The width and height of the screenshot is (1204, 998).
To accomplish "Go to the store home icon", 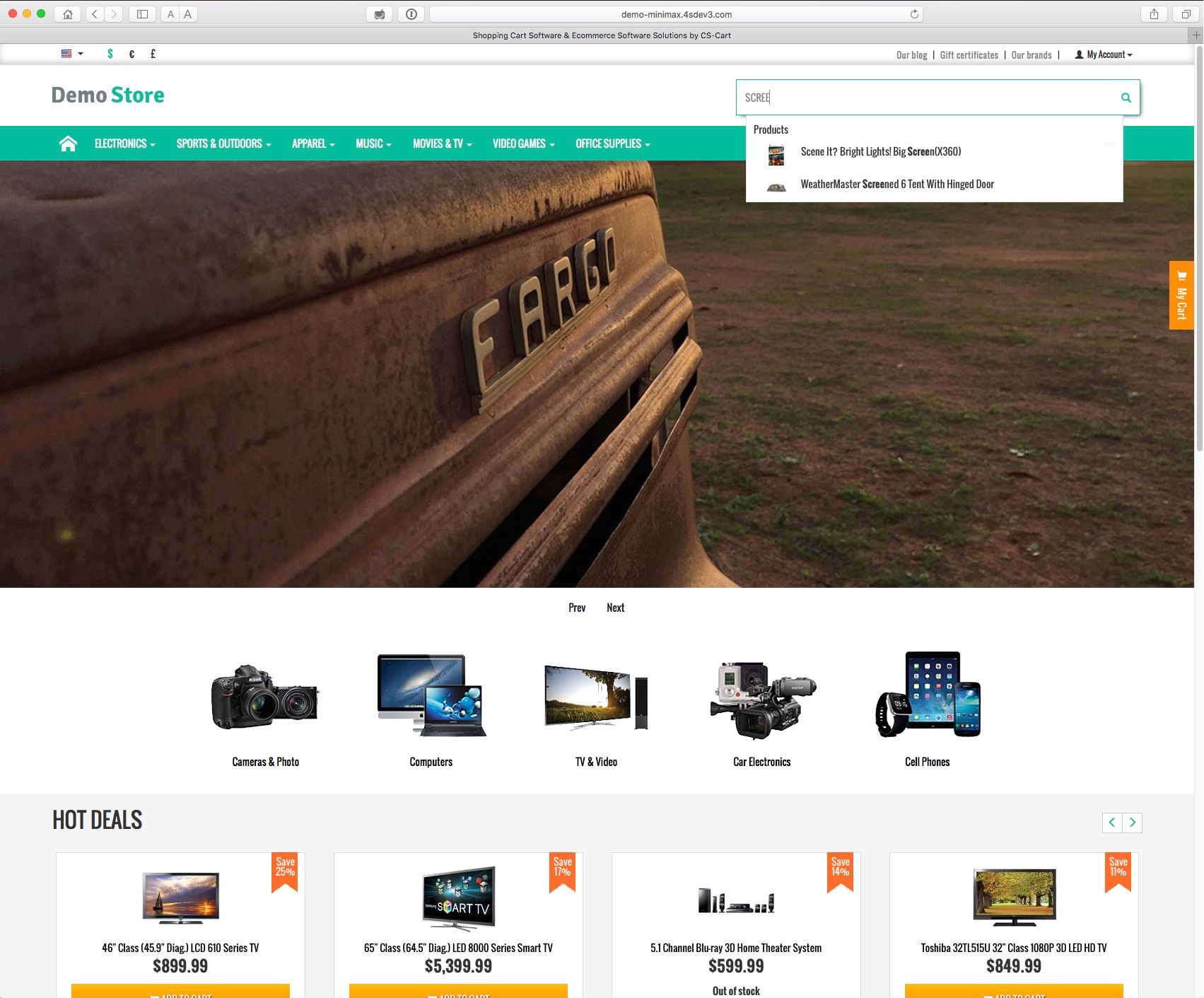I will (68, 144).
